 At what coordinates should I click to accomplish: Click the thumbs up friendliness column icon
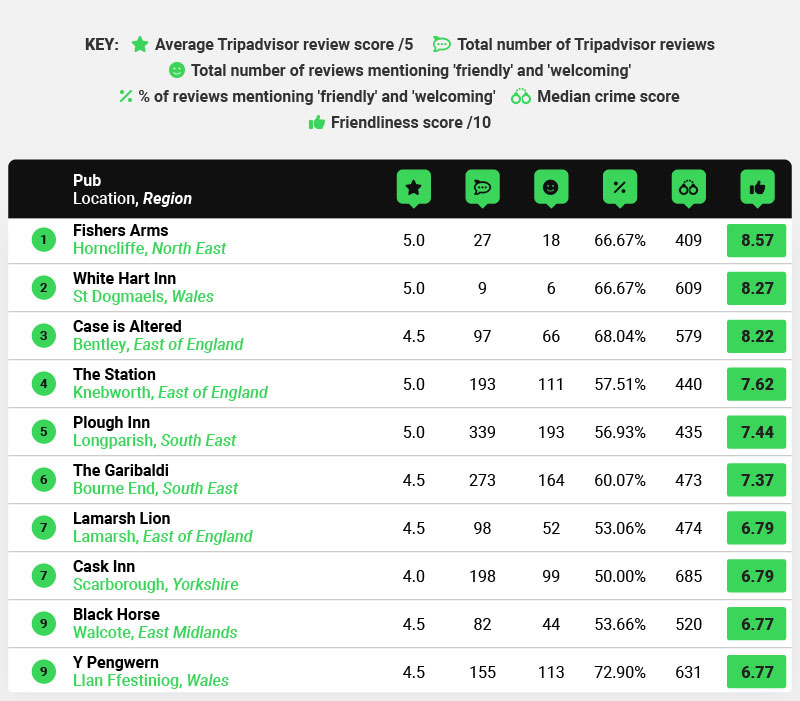pos(757,187)
